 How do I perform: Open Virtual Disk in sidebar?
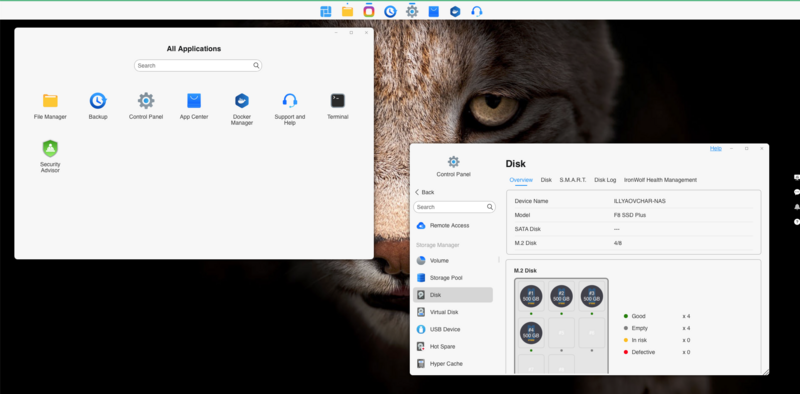438,312
